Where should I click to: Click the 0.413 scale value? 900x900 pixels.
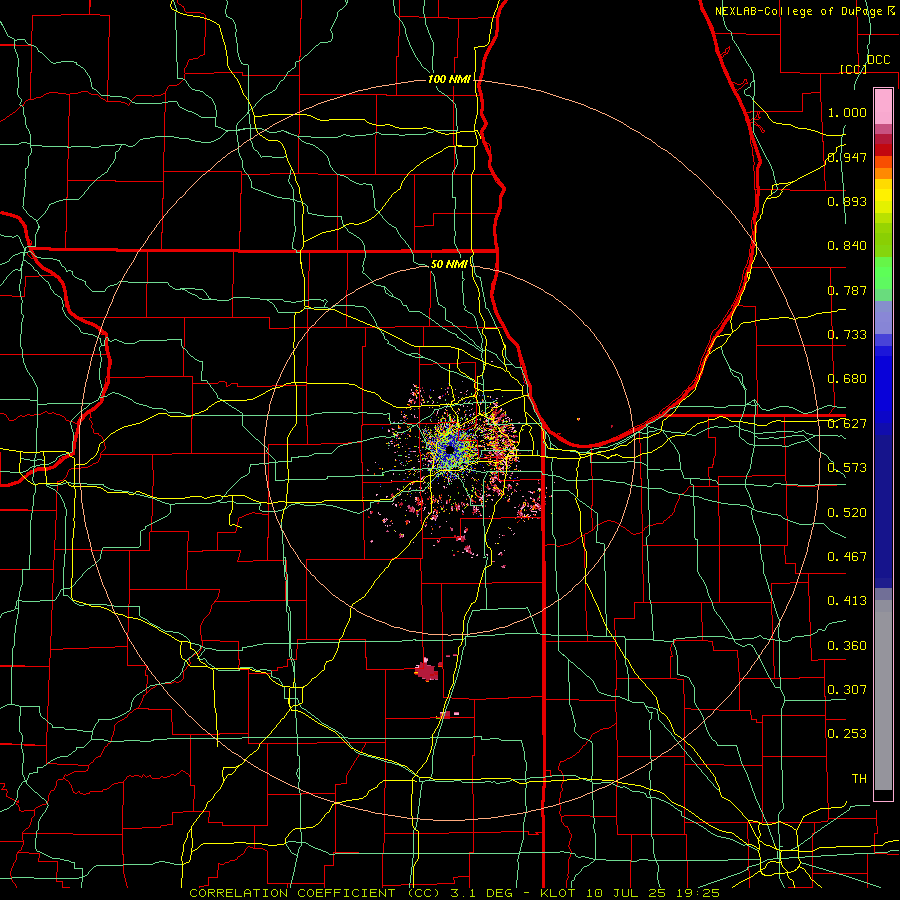847,601
